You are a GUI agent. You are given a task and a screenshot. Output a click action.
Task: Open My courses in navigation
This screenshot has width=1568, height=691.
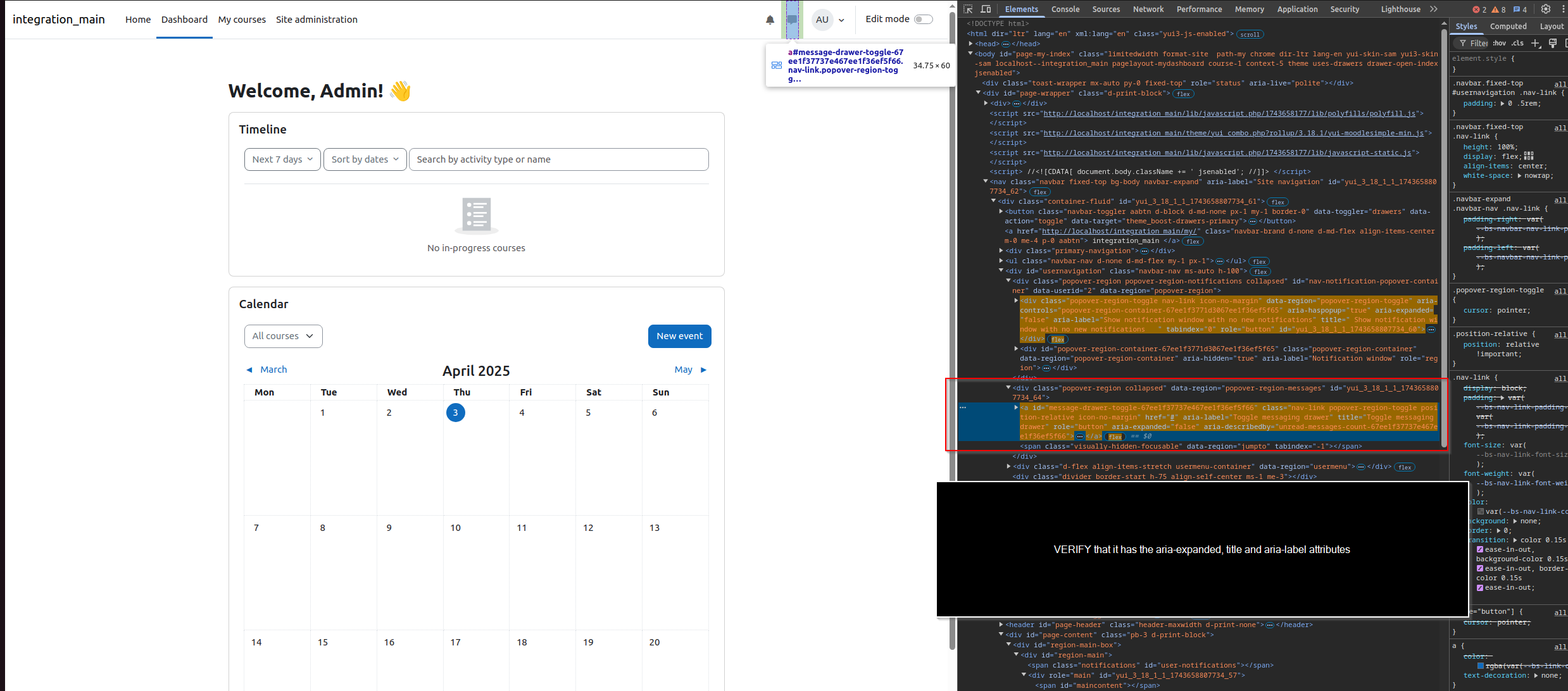[x=242, y=20]
